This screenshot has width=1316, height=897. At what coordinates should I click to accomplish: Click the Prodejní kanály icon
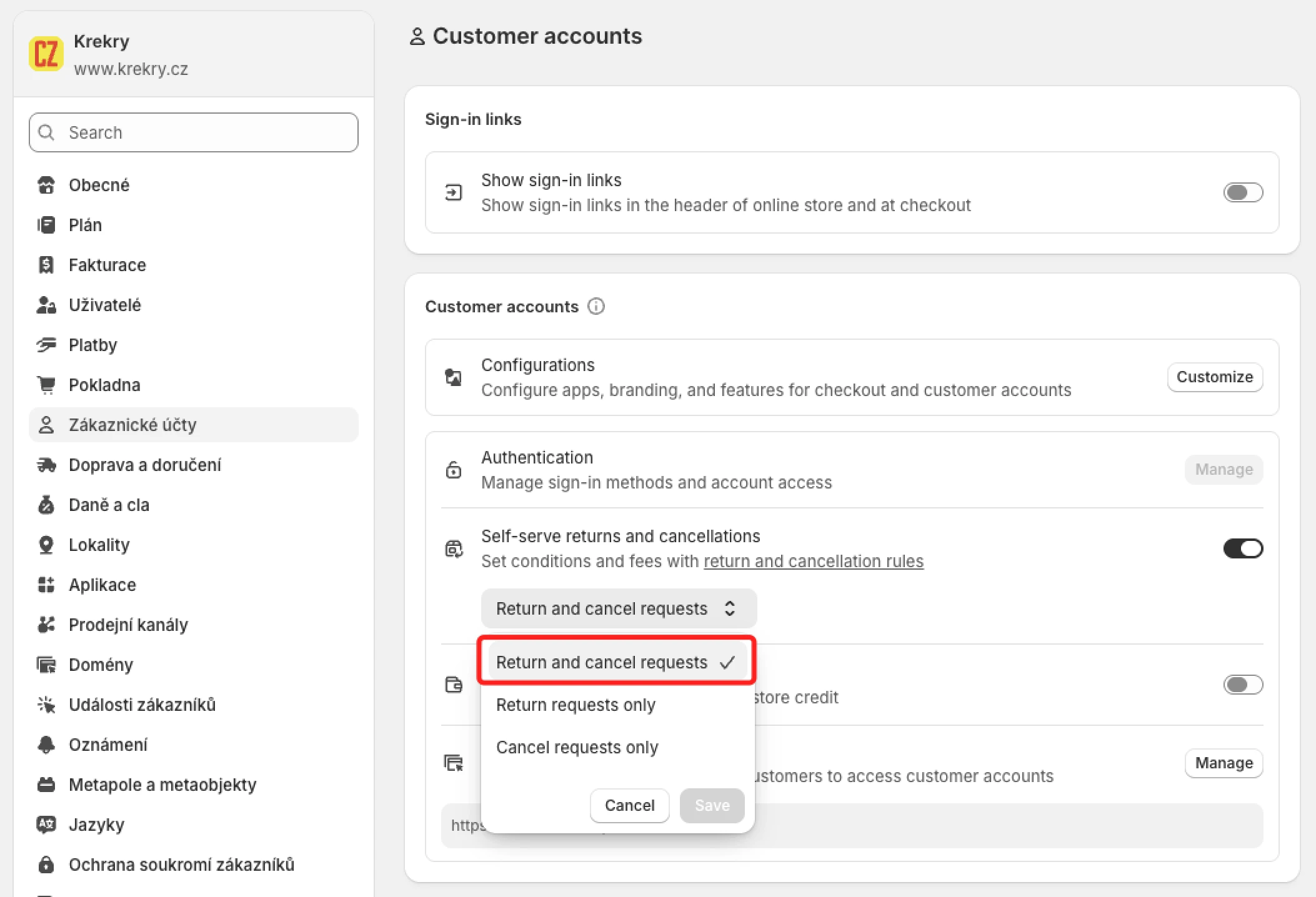pos(46,625)
